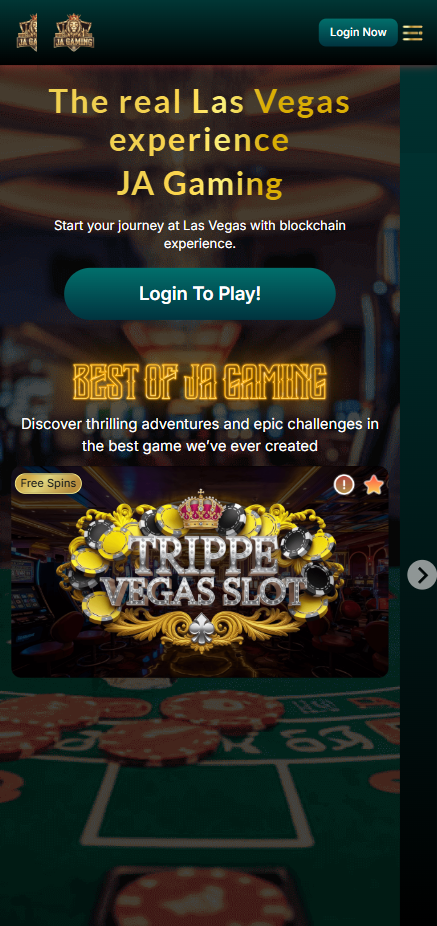
Task: Click the crown atop the Trippe logo
Action: [x=201, y=510]
